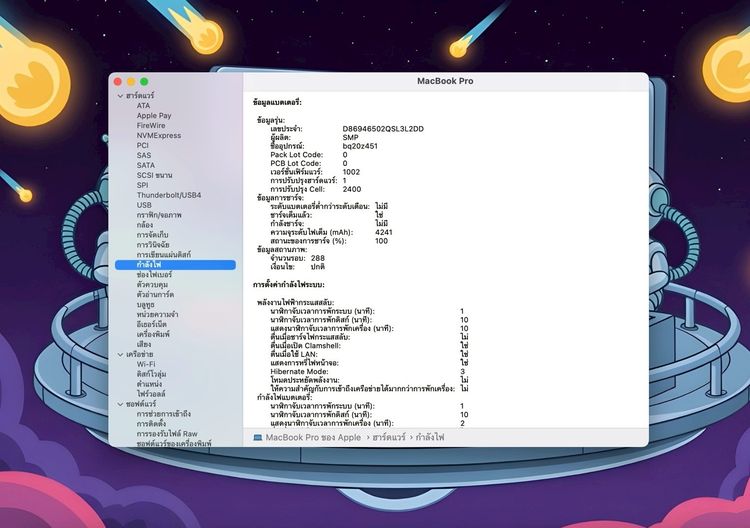Click the MacBook laptop icon in path bar
Image resolution: width=750 pixels, height=528 pixels.
click(x=257, y=437)
